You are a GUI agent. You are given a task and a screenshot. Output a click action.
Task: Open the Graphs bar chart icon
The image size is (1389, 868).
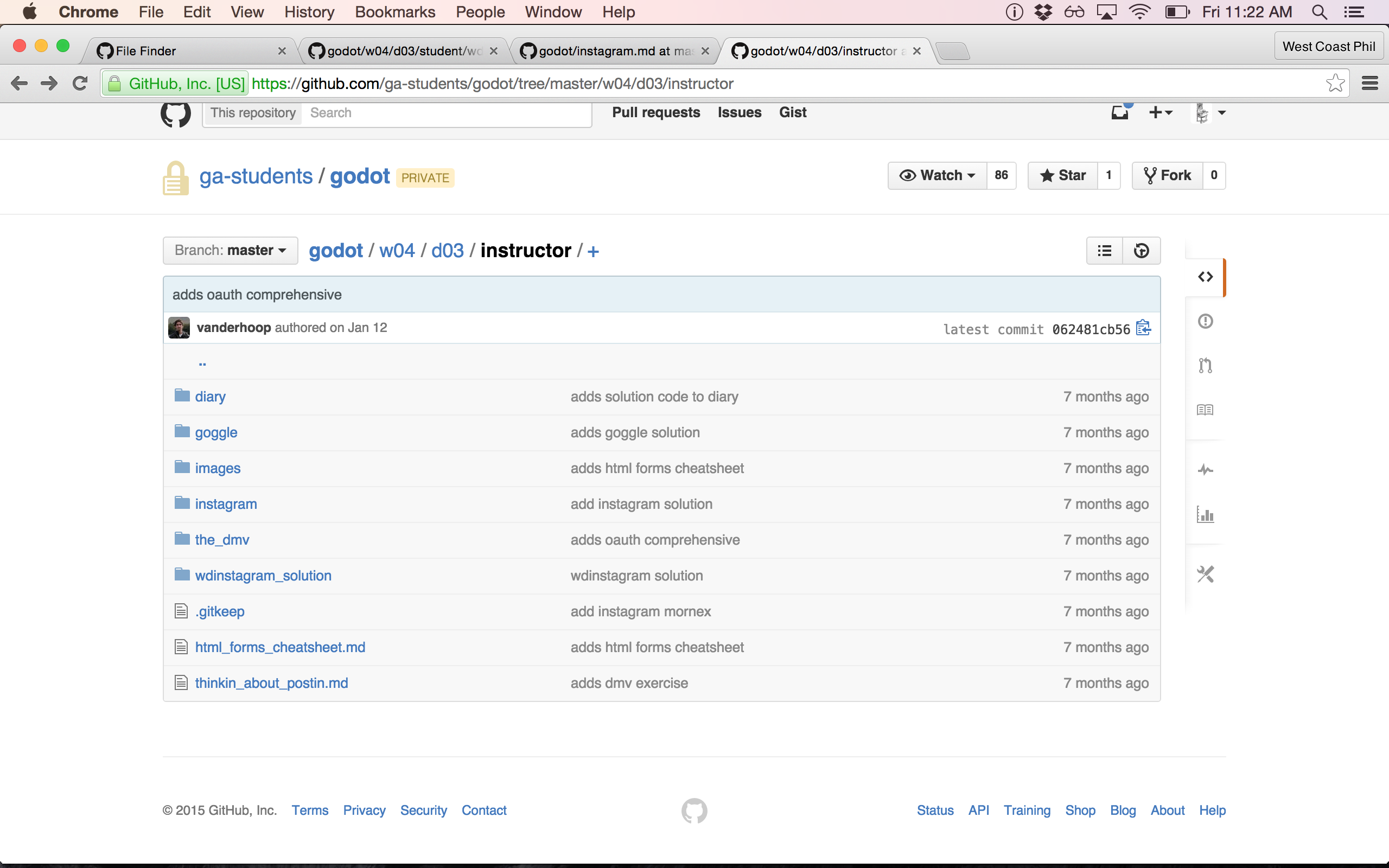coord(1205,515)
